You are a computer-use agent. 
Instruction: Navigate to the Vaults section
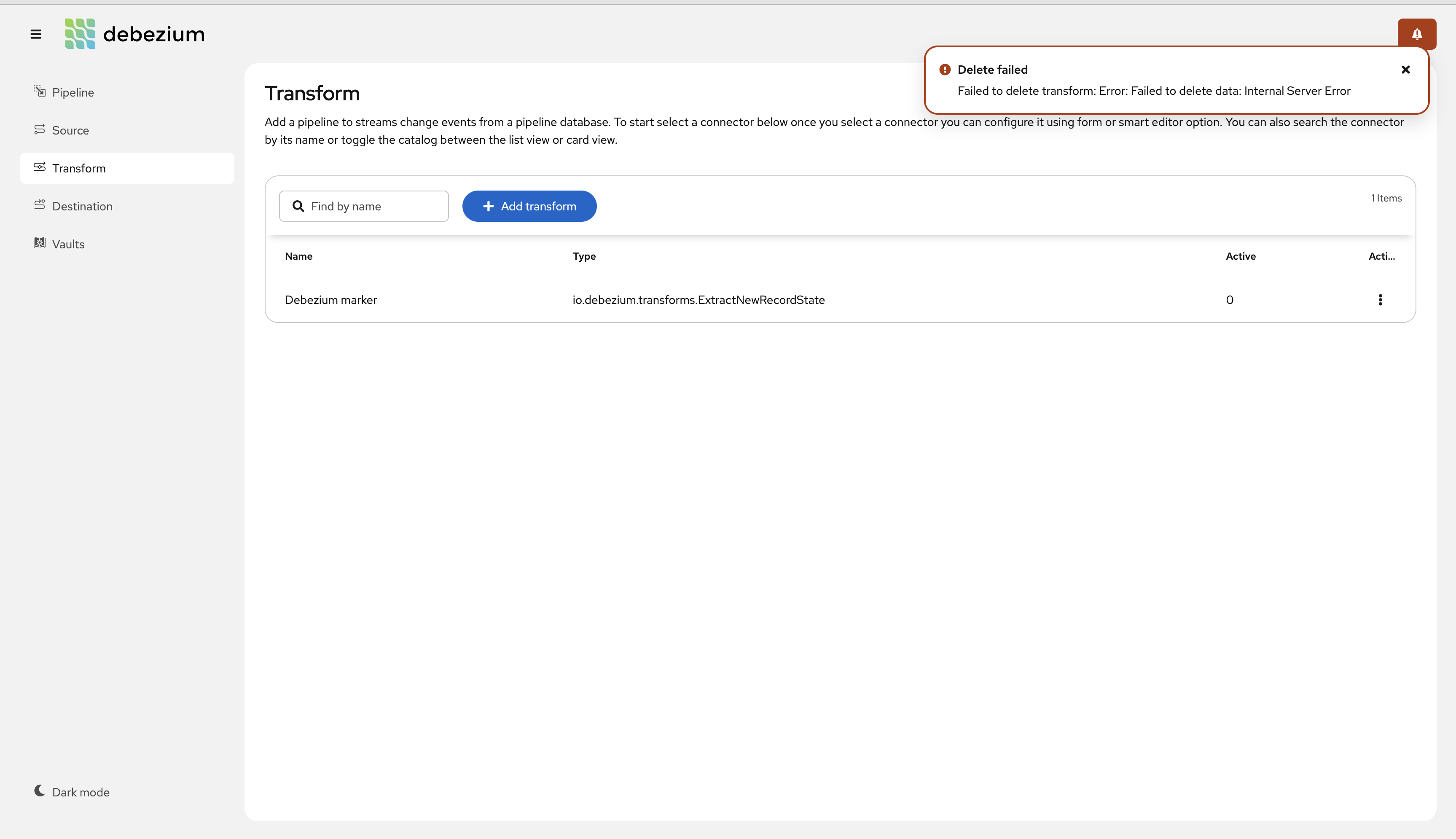[x=67, y=243]
